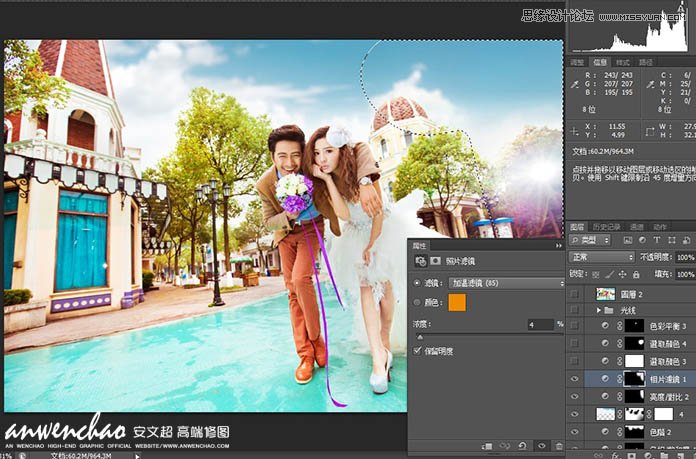Click 文档:60.2M/964.3M text in Info panel

pos(602,152)
